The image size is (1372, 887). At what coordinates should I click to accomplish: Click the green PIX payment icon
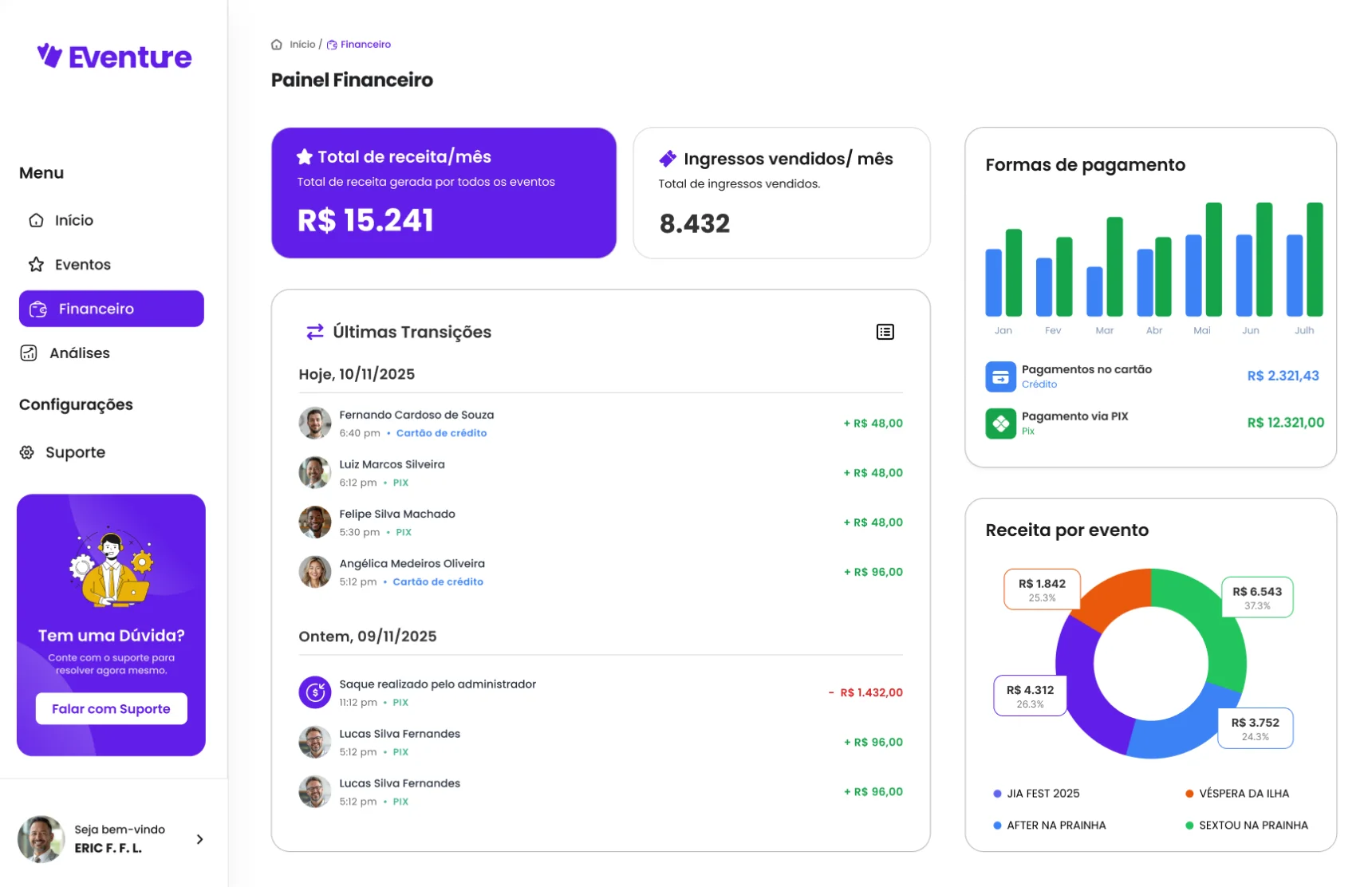coord(1000,424)
